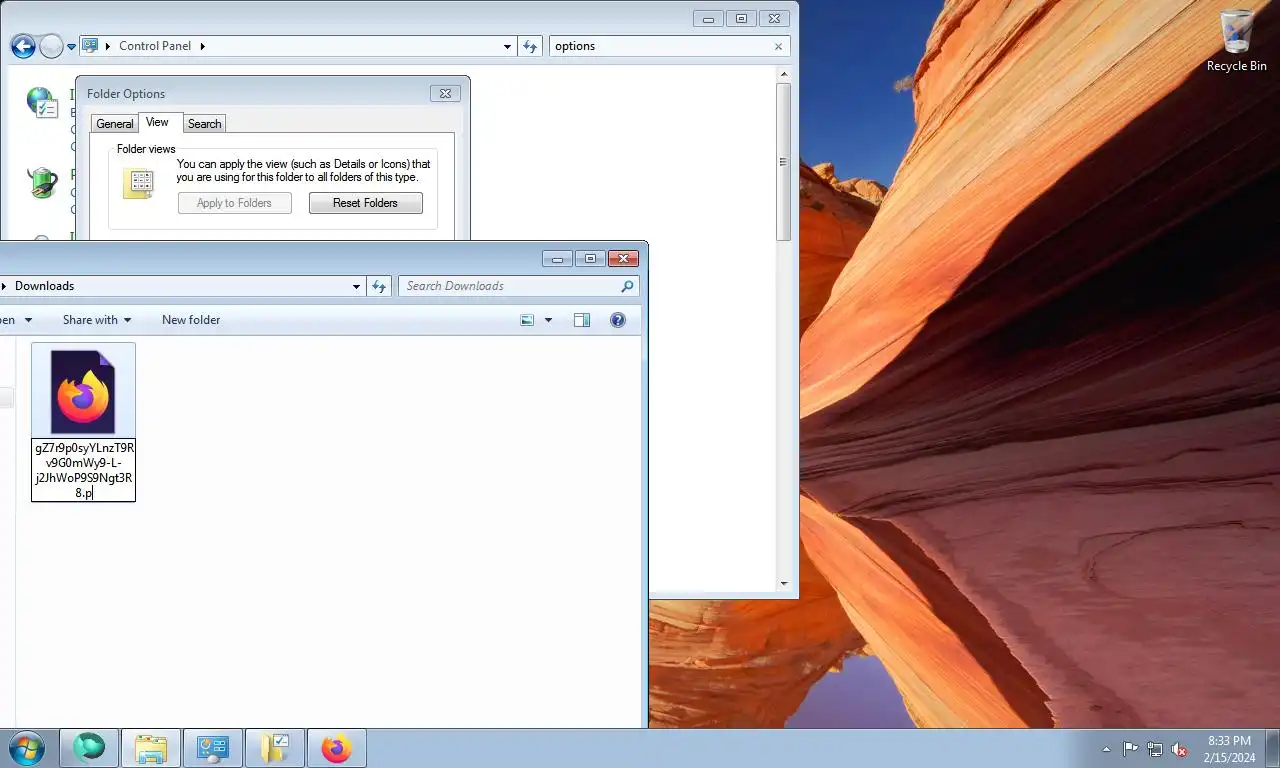The width and height of the screenshot is (1280, 768).
Task: Switch to Folder Options taskbar button
Action: (274, 748)
